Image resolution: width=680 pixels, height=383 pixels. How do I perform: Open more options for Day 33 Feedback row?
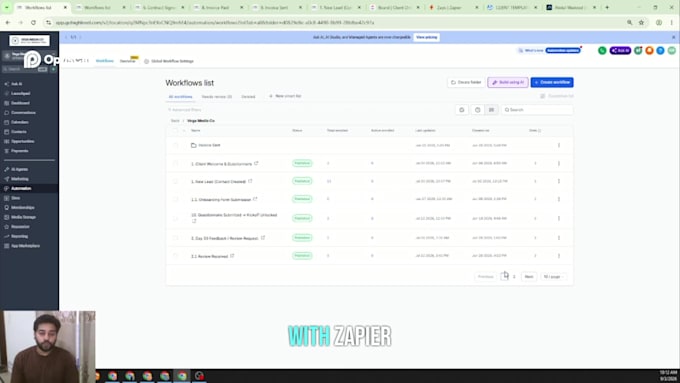559,238
